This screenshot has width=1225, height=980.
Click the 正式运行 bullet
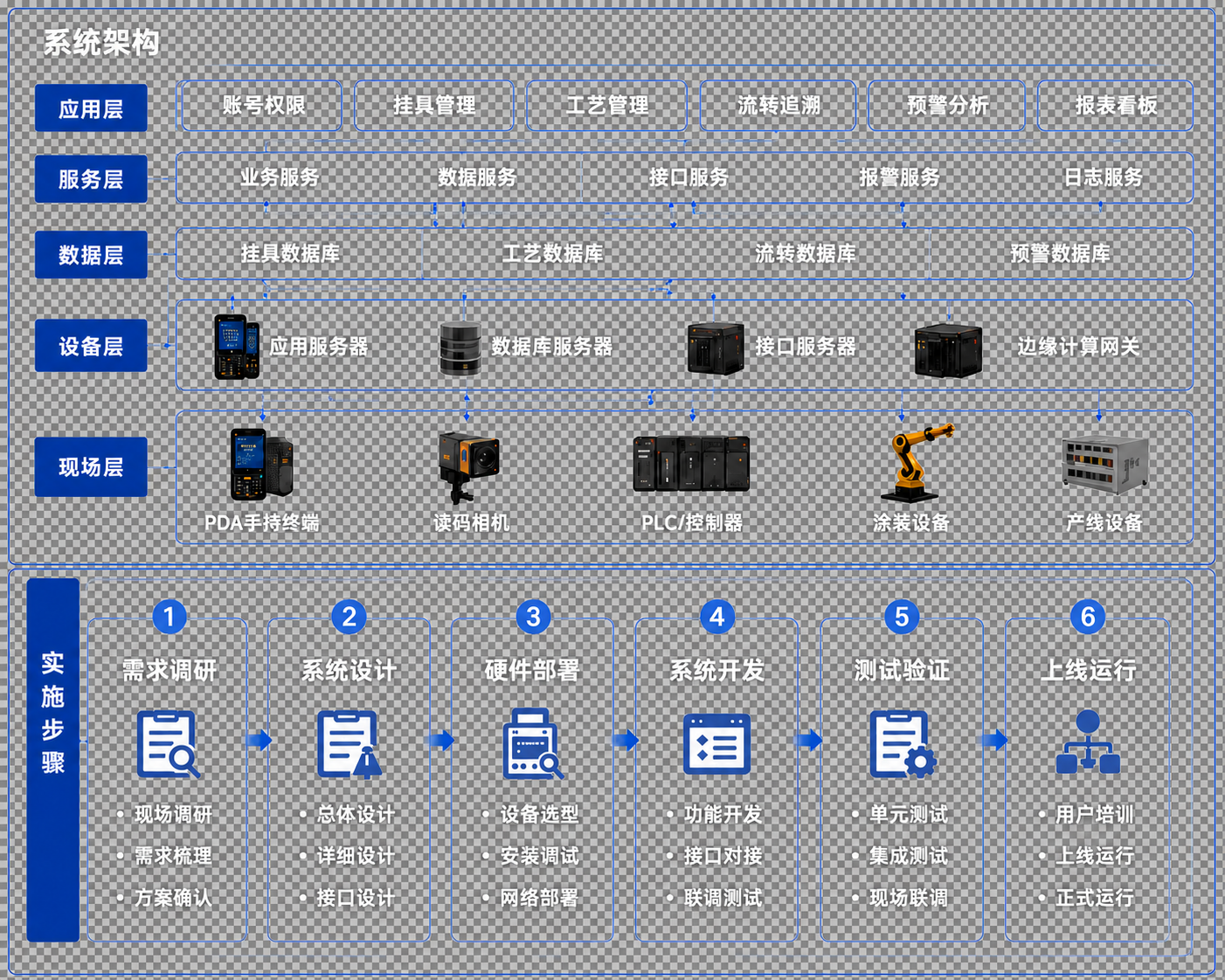[1095, 898]
